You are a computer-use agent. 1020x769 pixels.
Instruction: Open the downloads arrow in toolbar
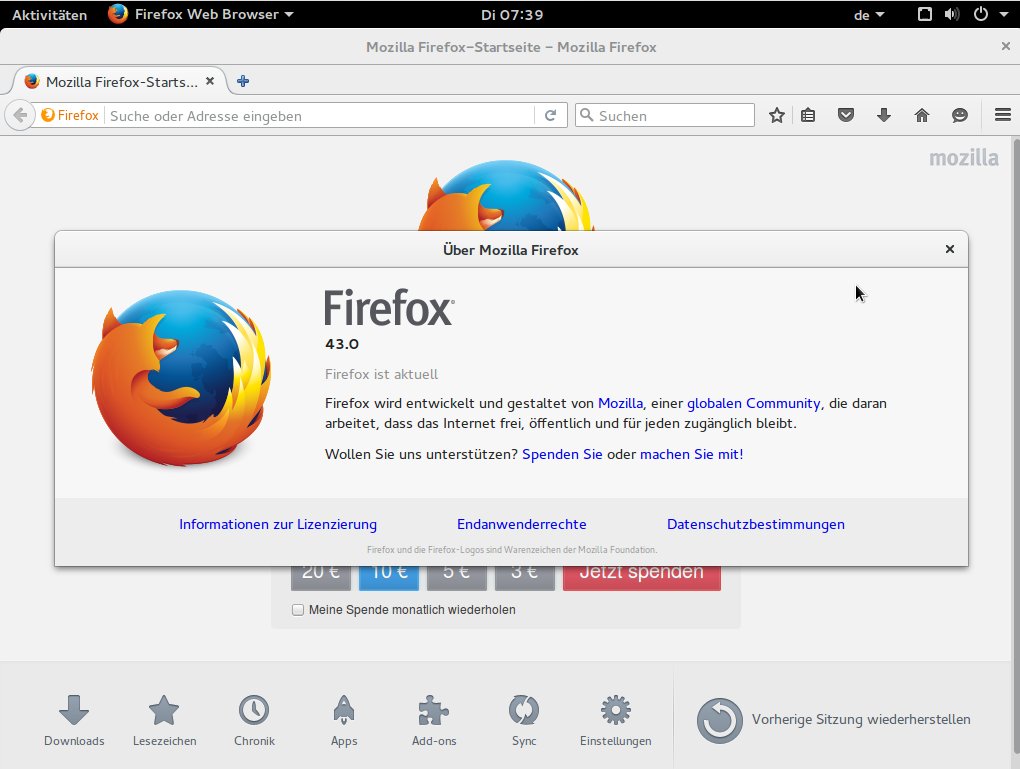(883, 116)
